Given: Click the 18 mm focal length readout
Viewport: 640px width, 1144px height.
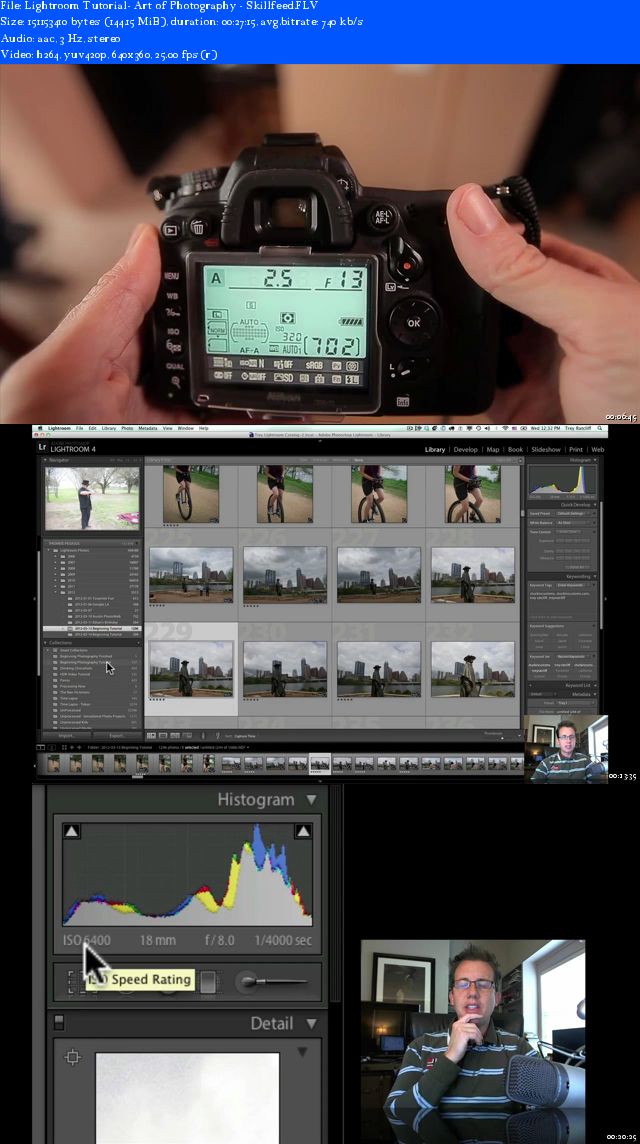Looking at the screenshot, I should tap(158, 940).
